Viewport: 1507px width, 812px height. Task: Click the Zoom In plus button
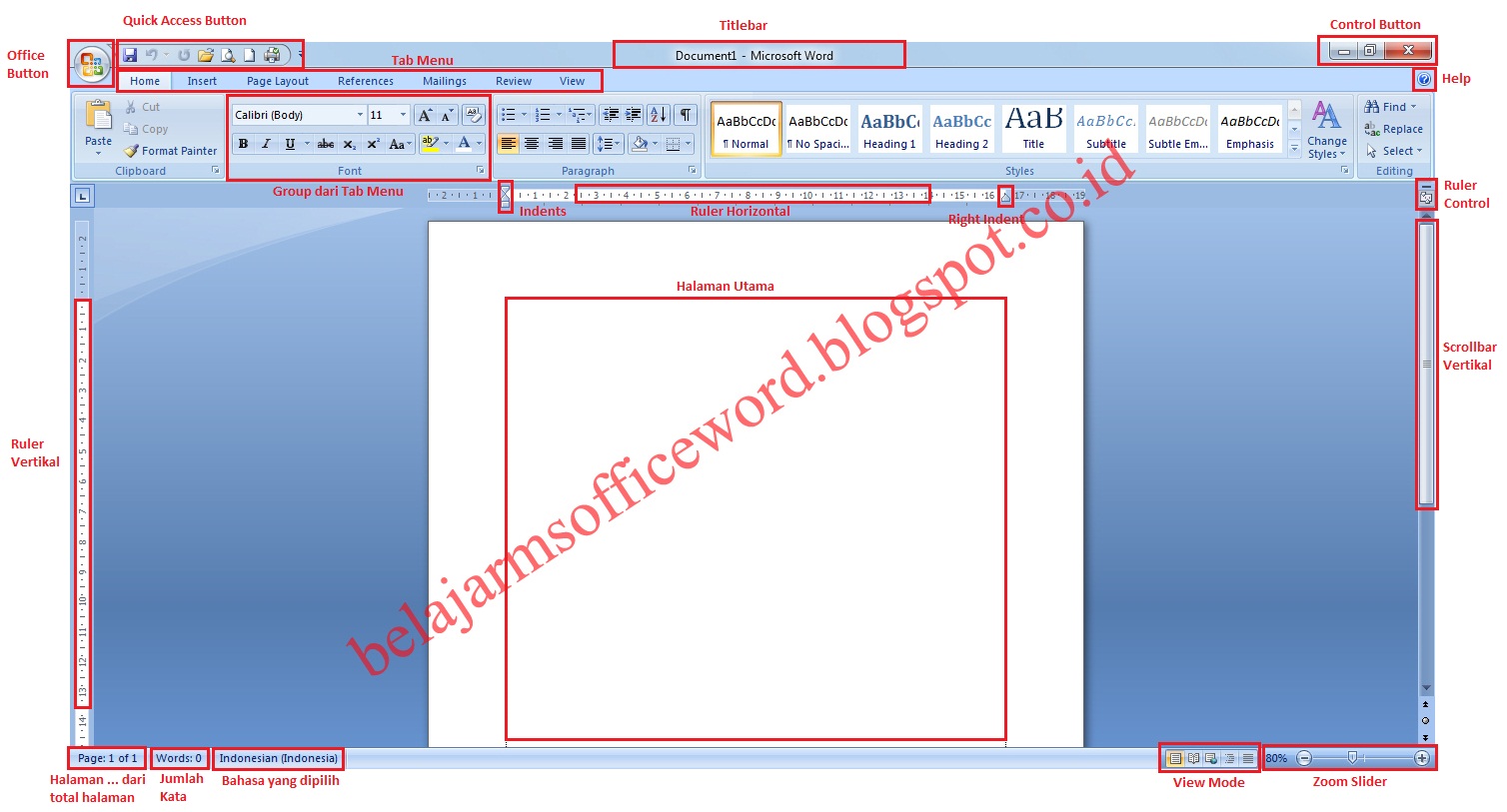click(1422, 758)
